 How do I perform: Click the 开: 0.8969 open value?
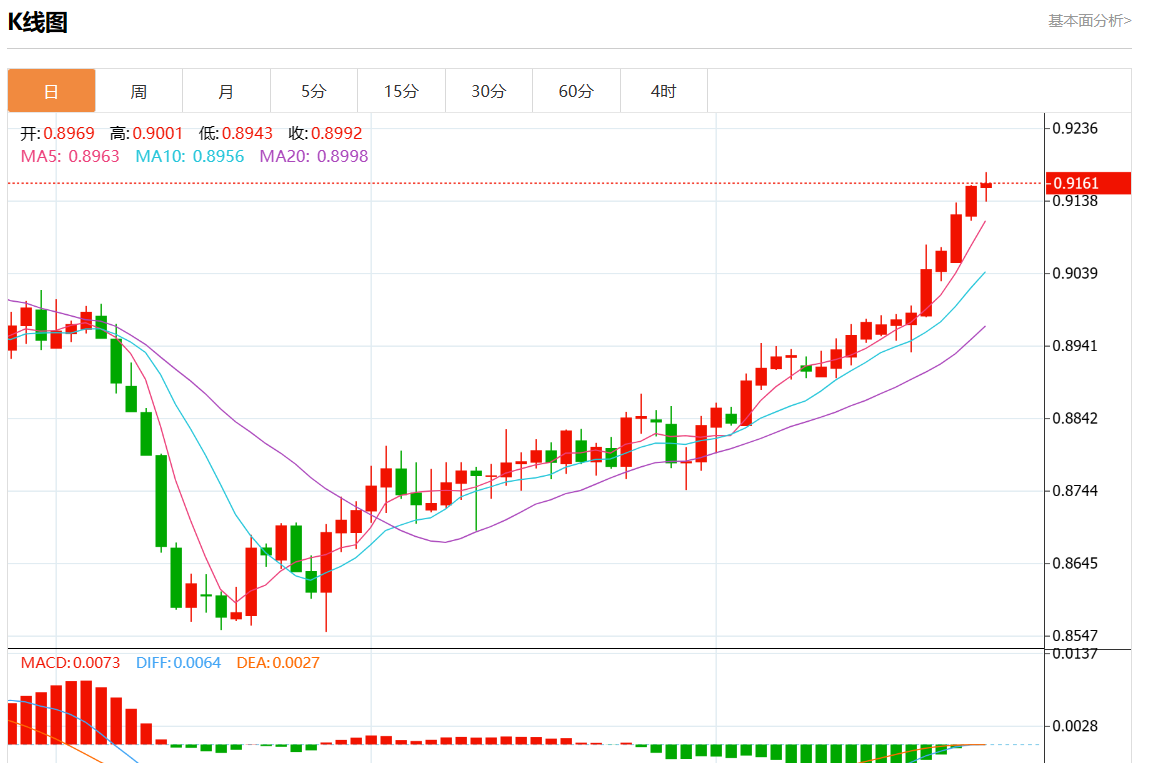point(57,133)
